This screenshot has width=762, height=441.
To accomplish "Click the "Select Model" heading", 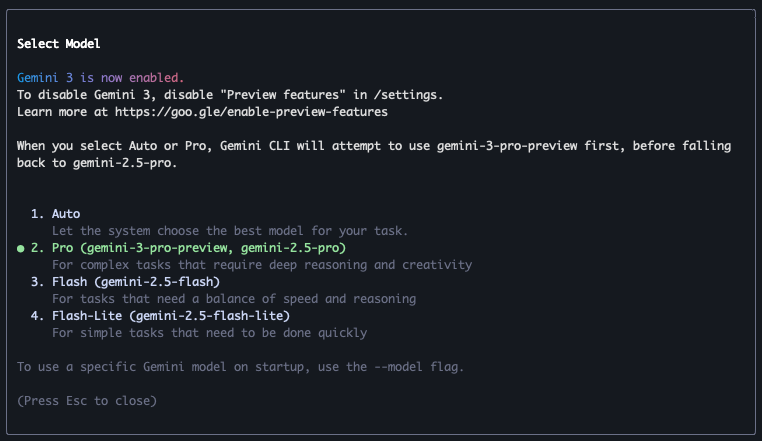I will point(59,44).
